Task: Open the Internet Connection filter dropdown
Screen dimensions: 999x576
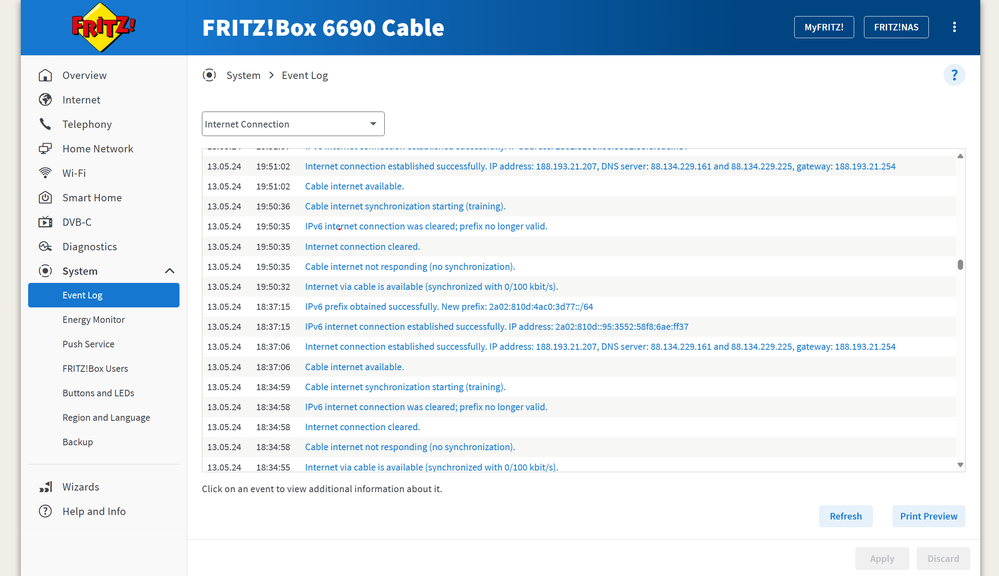Action: (x=293, y=124)
